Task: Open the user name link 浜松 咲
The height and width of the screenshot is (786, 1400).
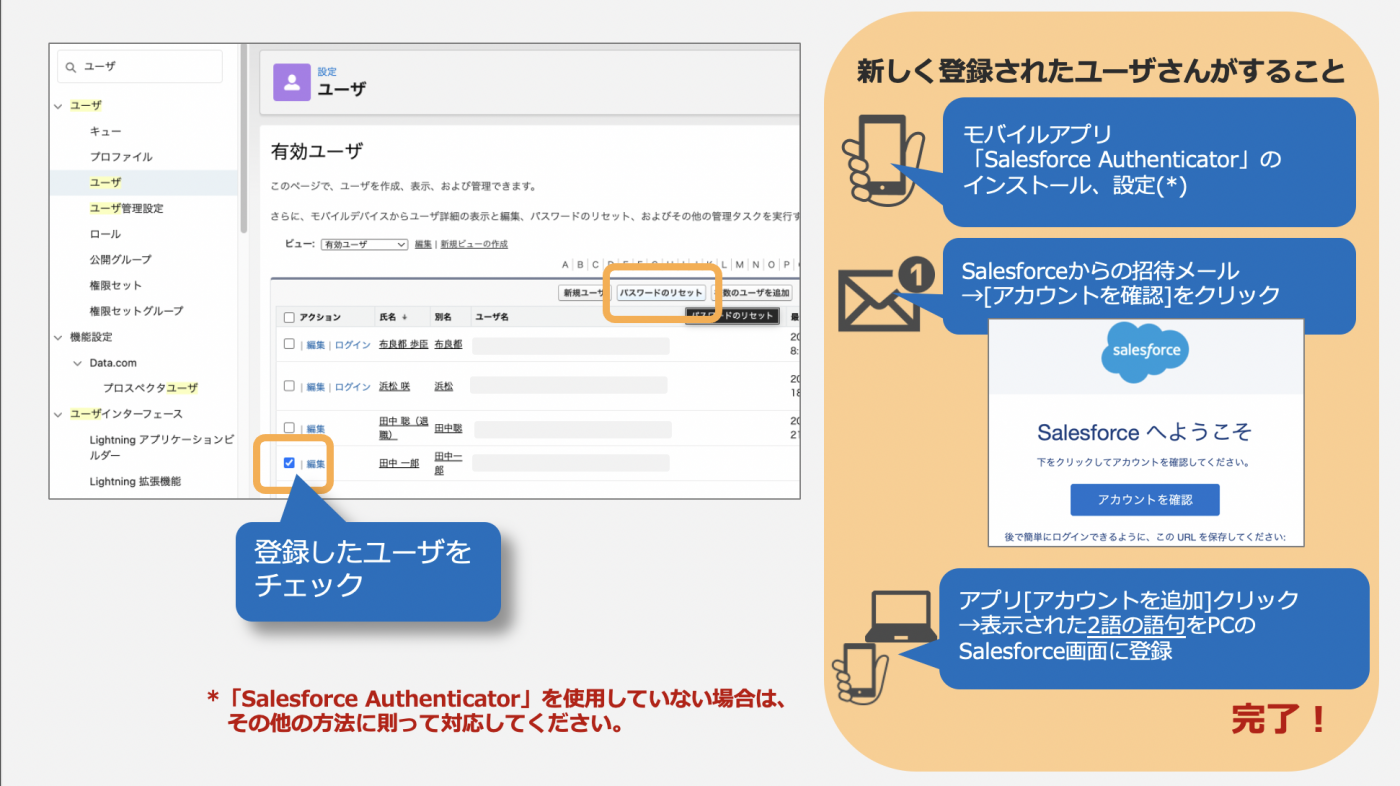Action: (394, 387)
